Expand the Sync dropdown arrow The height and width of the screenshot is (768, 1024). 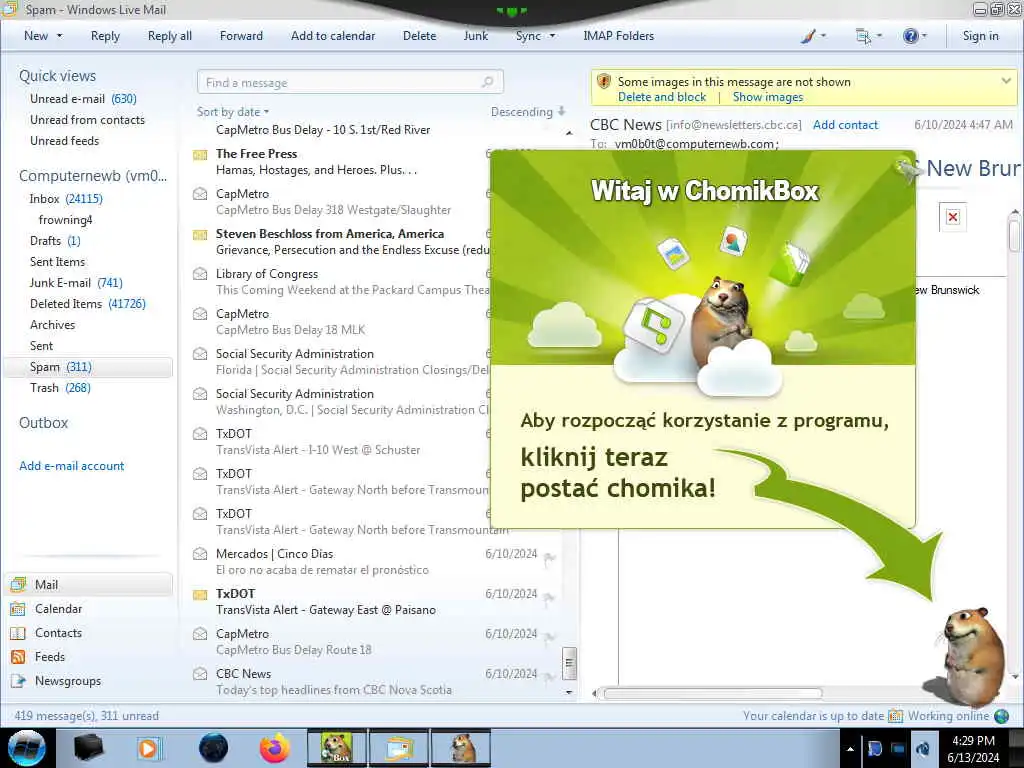coord(552,36)
